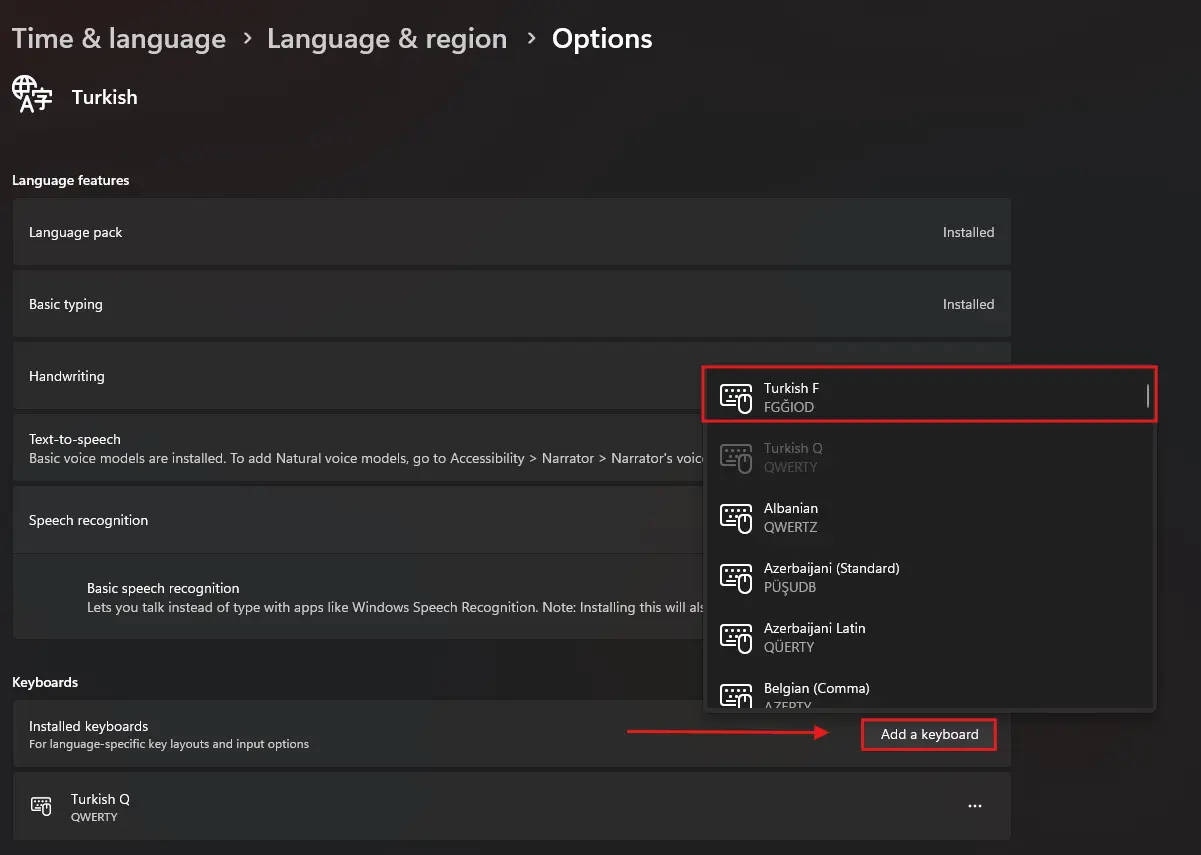Click QWERTY subtitle of installed Turkish Q

[x=94, y=817]
